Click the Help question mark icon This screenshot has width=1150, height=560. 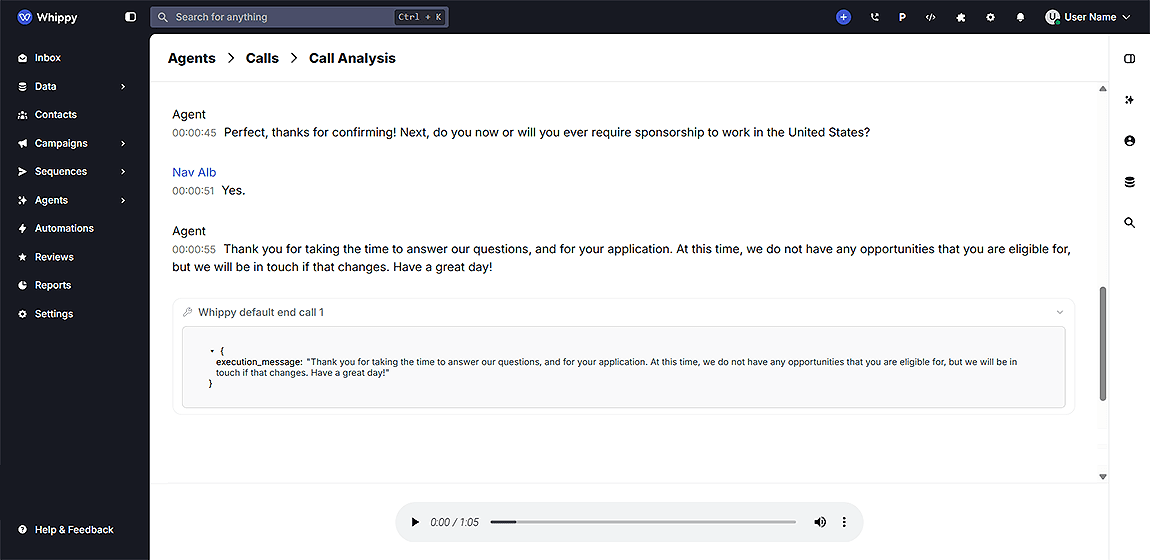coord(23,529)
